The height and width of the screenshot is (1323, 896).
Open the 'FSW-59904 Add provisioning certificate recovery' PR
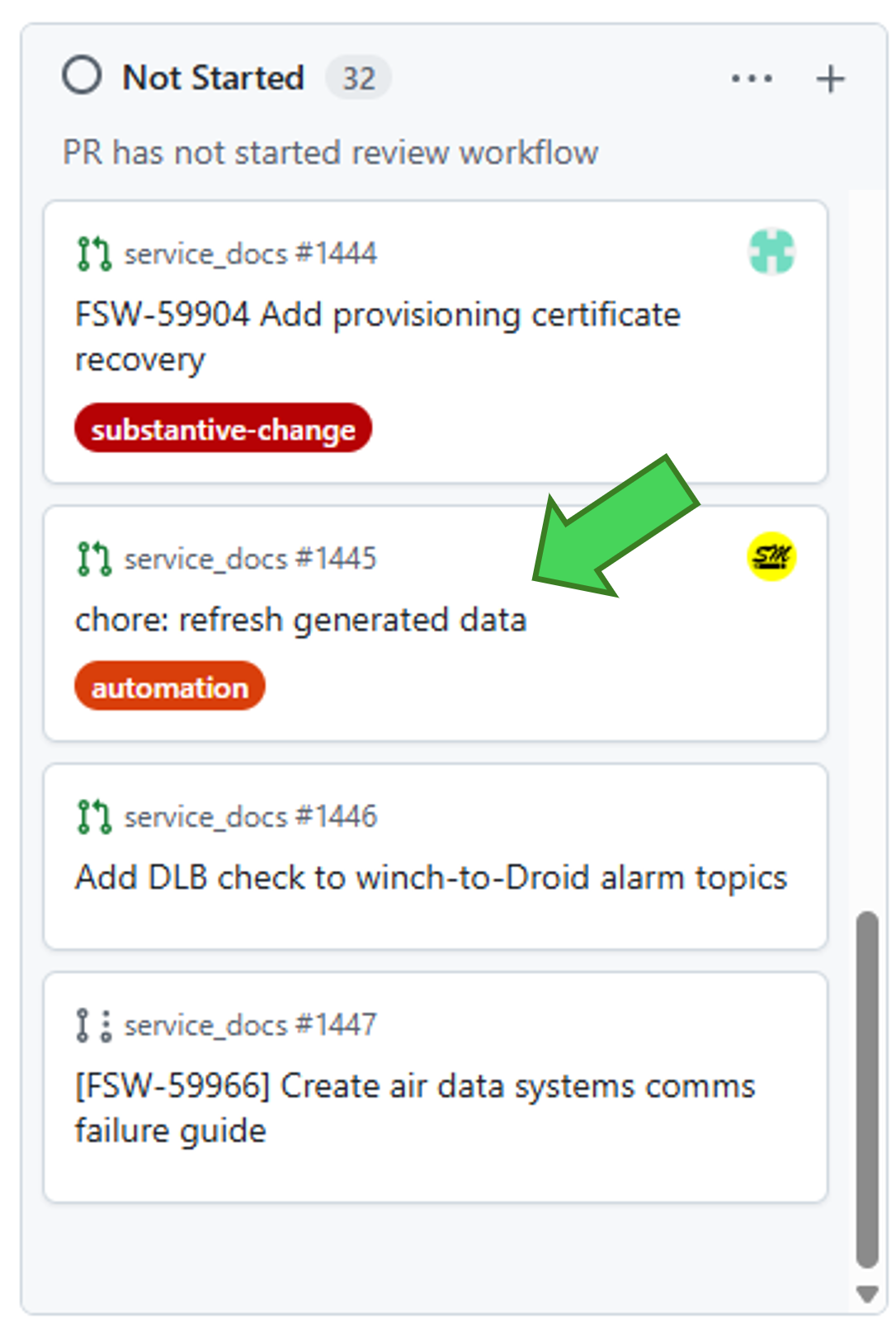(377, 337)
